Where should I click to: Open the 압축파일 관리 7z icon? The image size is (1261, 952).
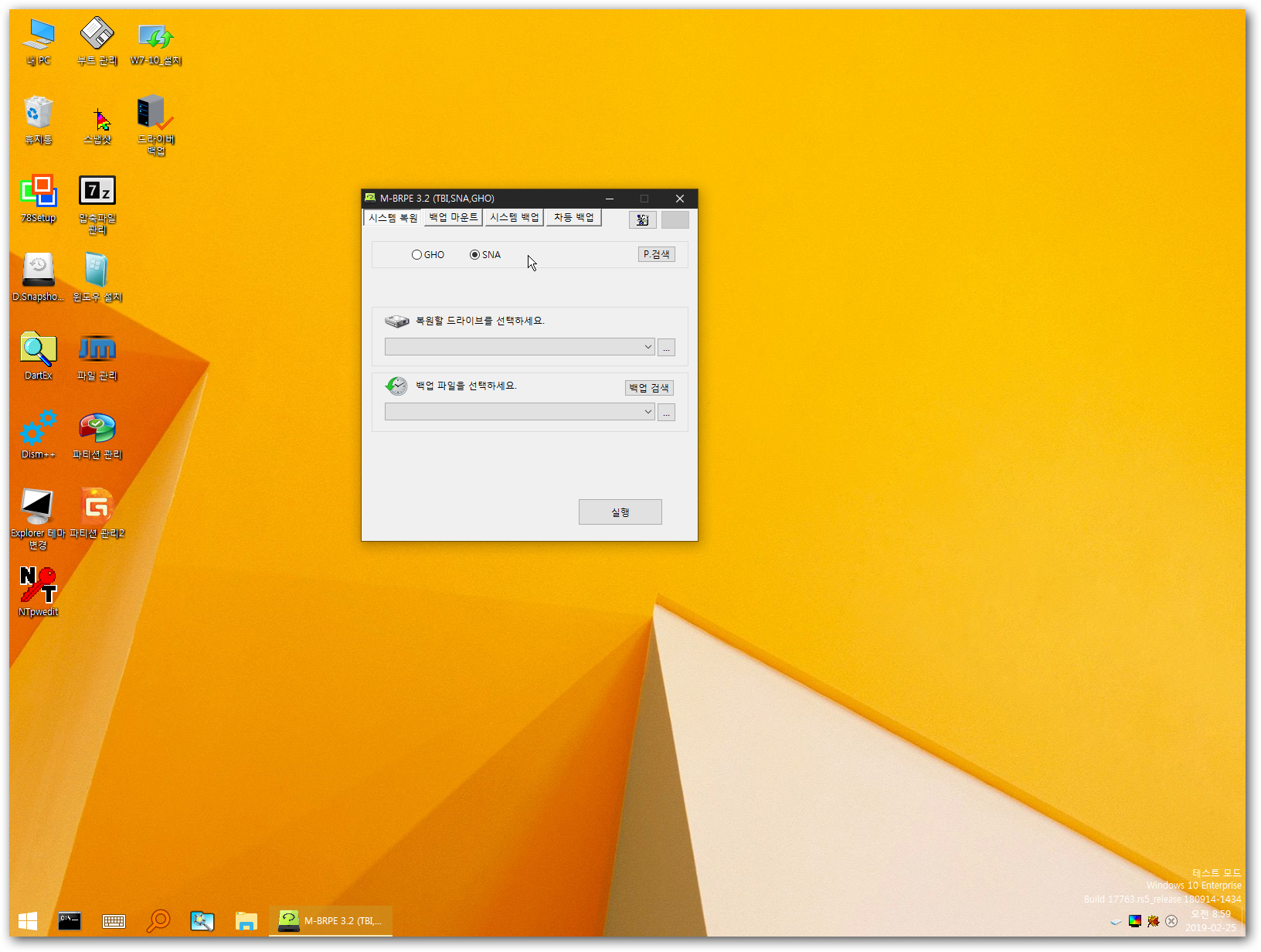coord(97,206)
